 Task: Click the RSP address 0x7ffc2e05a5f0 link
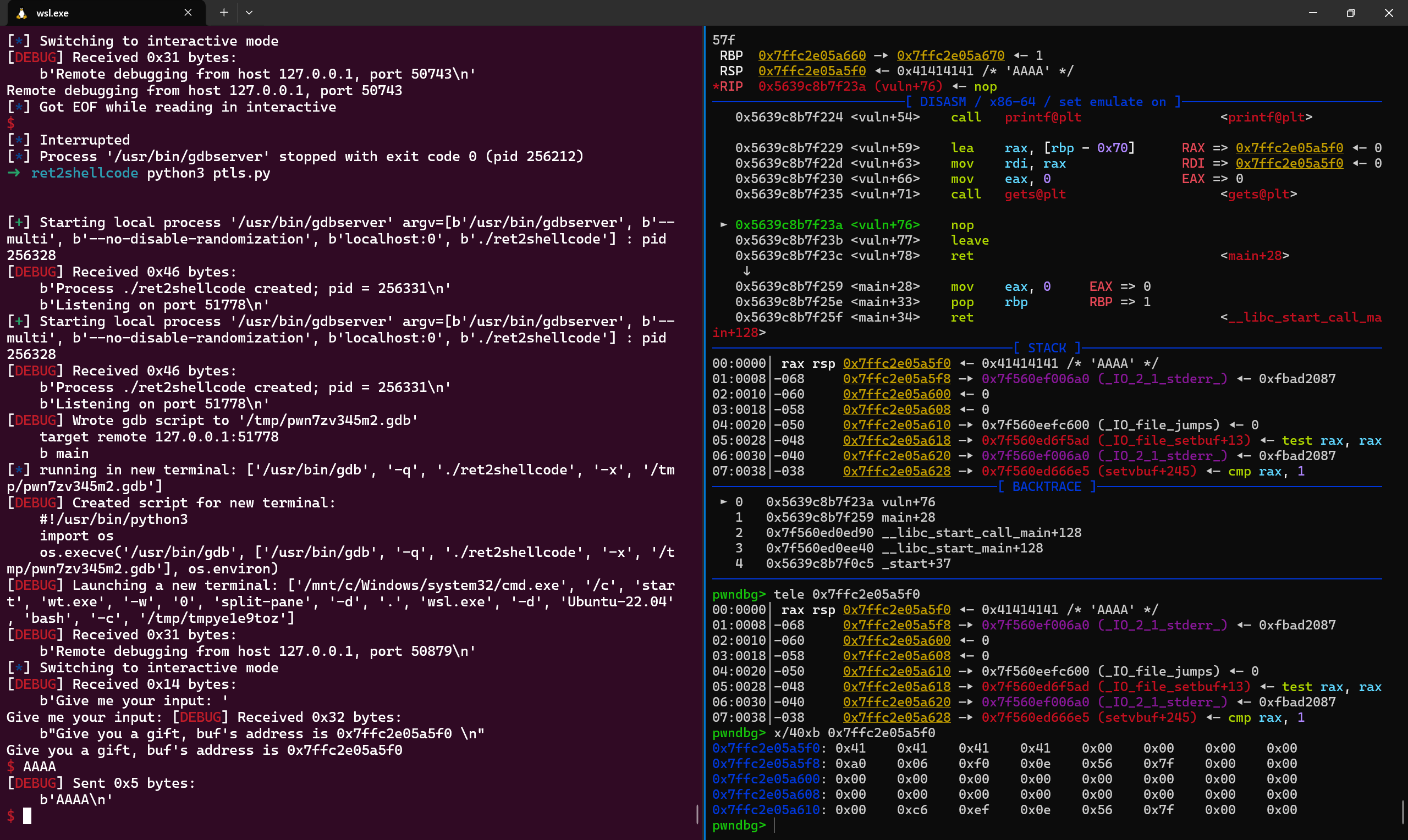click(812, 71)
